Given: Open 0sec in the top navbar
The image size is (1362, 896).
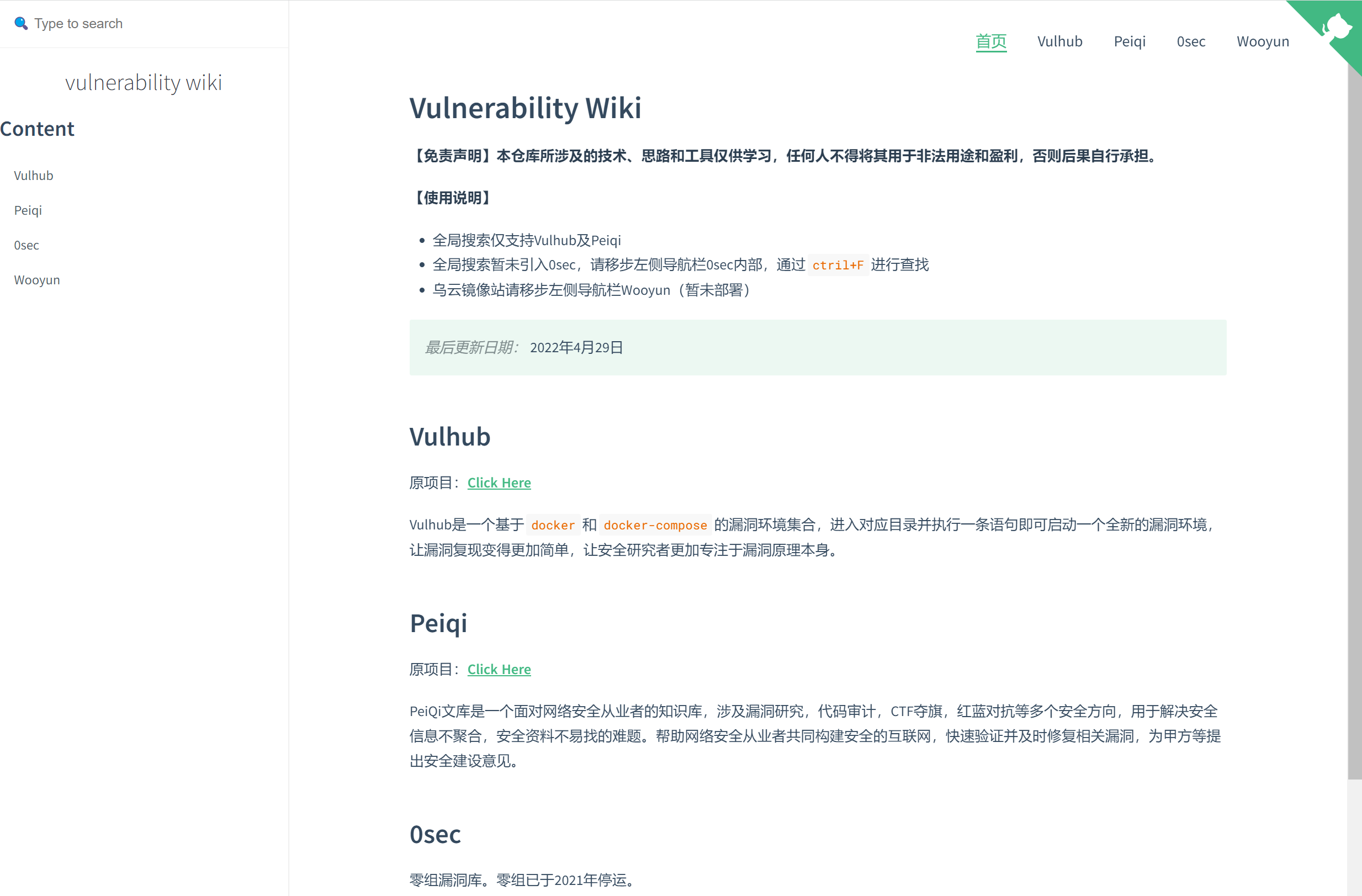Looking at the screenshot, I should tap(1190, 41).
